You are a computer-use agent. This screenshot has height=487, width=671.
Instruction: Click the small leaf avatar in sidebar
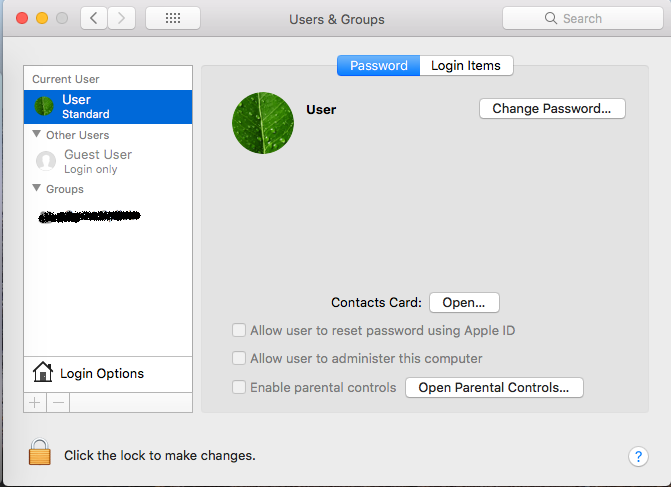coord(44,106)
